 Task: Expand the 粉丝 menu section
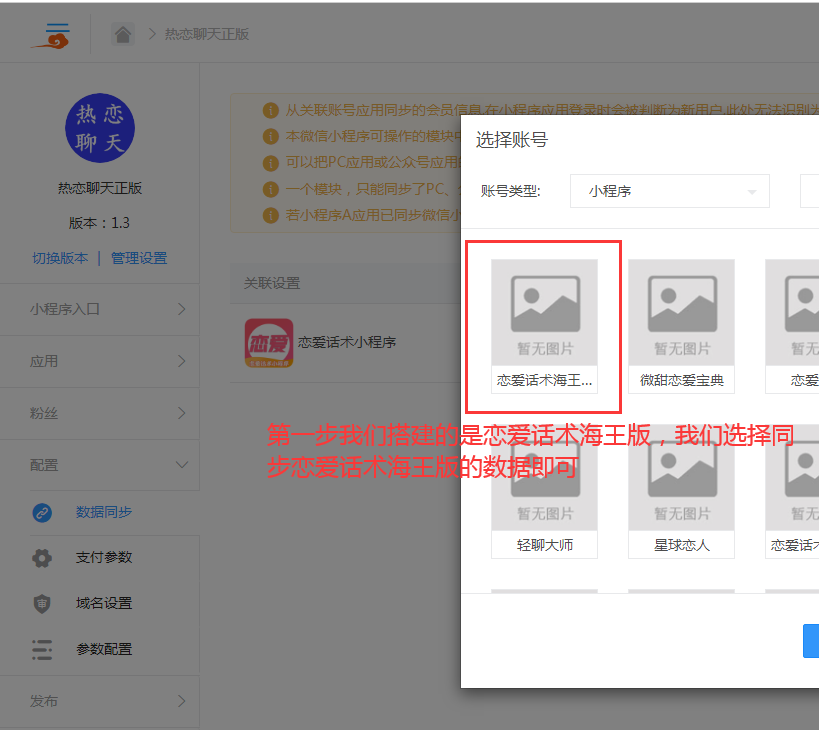click(x=100, y=413)
